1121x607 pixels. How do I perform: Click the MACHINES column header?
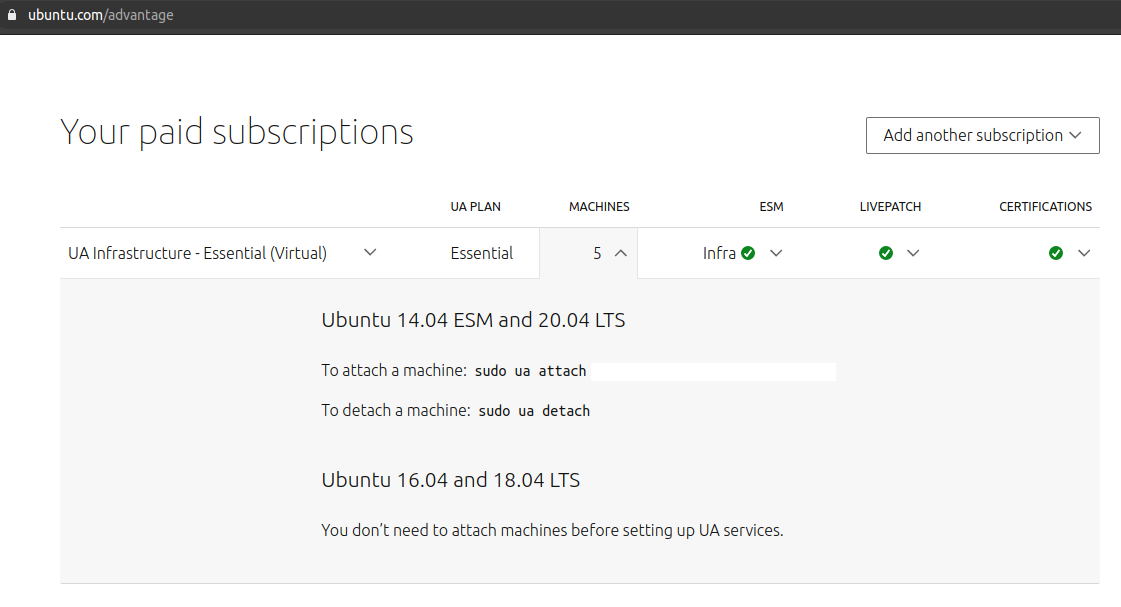click(x=599, y=207)
